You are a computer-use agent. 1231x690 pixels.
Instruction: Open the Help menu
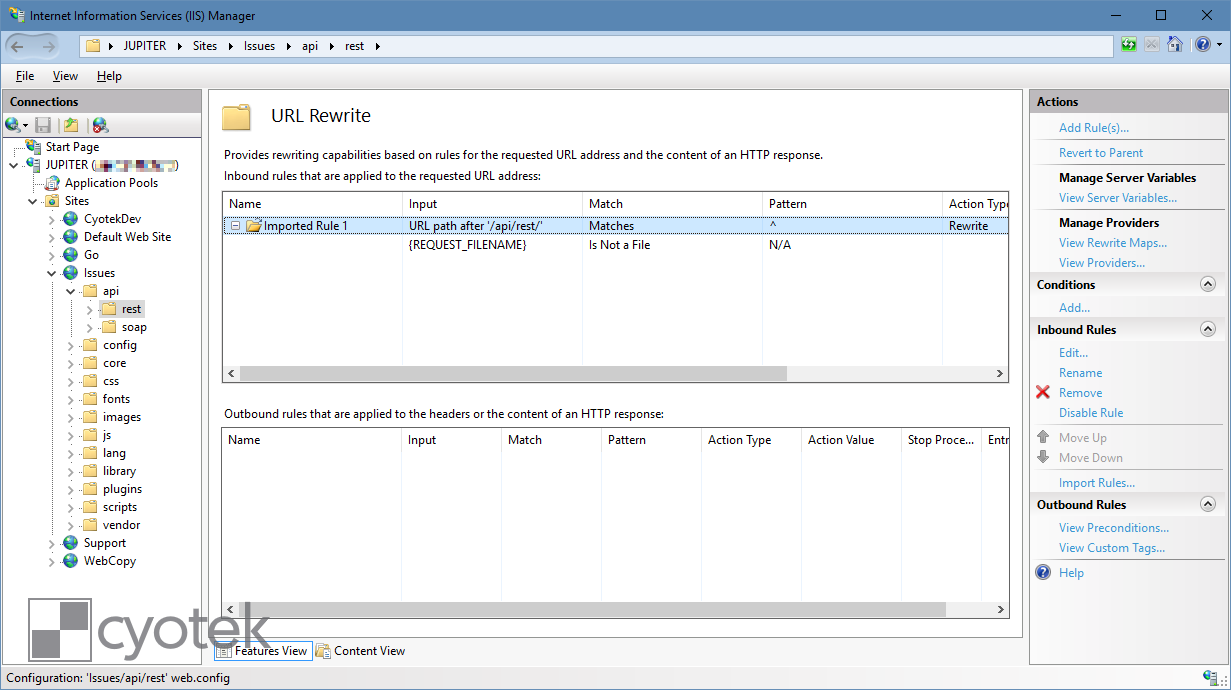(x=109, y=76)
